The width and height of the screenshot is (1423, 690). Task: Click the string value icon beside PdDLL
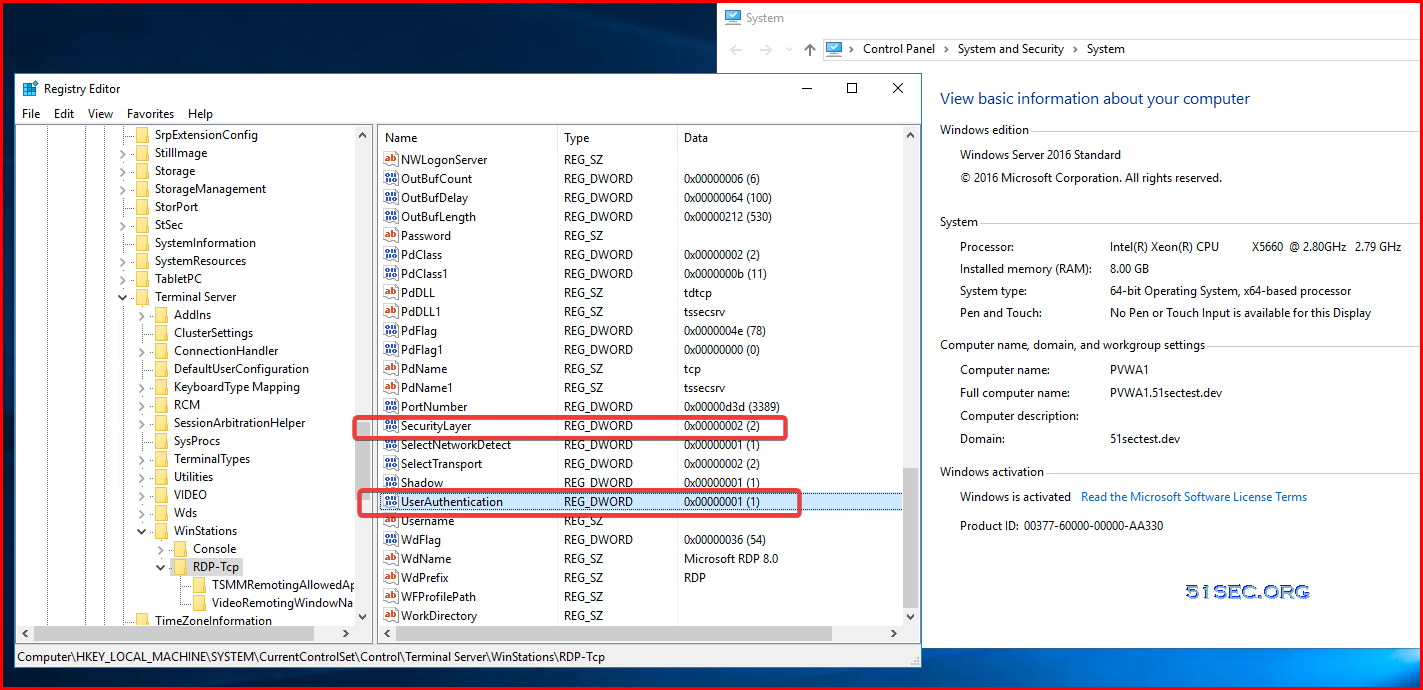[x=391, y=293]
